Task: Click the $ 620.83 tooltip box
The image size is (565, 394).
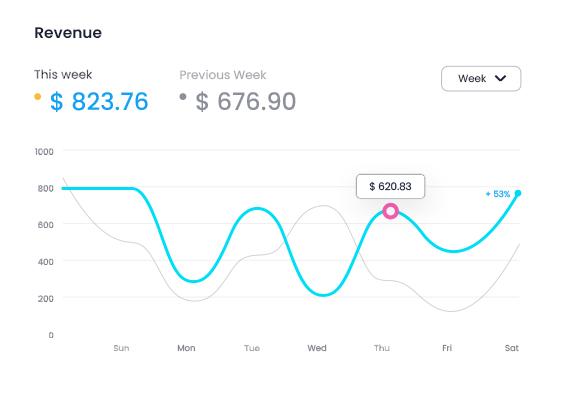Action: click(390, 186)
